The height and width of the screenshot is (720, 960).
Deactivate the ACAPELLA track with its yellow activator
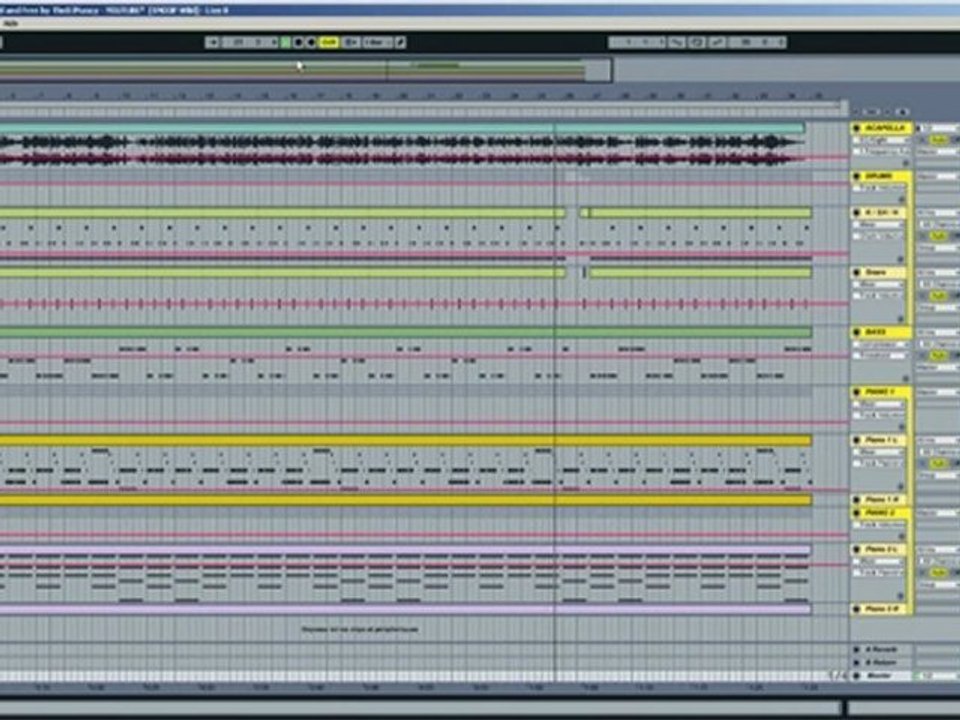coord(938,140)
